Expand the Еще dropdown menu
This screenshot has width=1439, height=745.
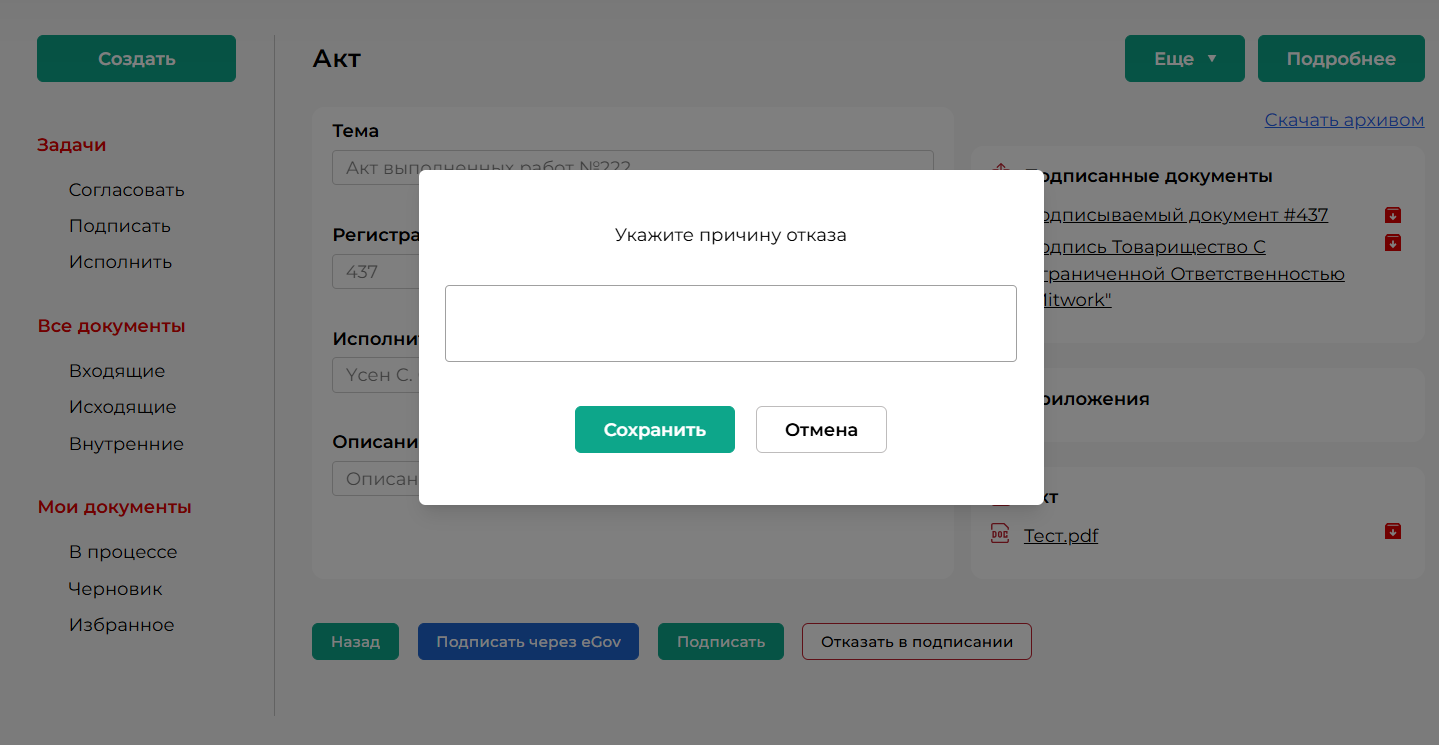click(1184, 59)
